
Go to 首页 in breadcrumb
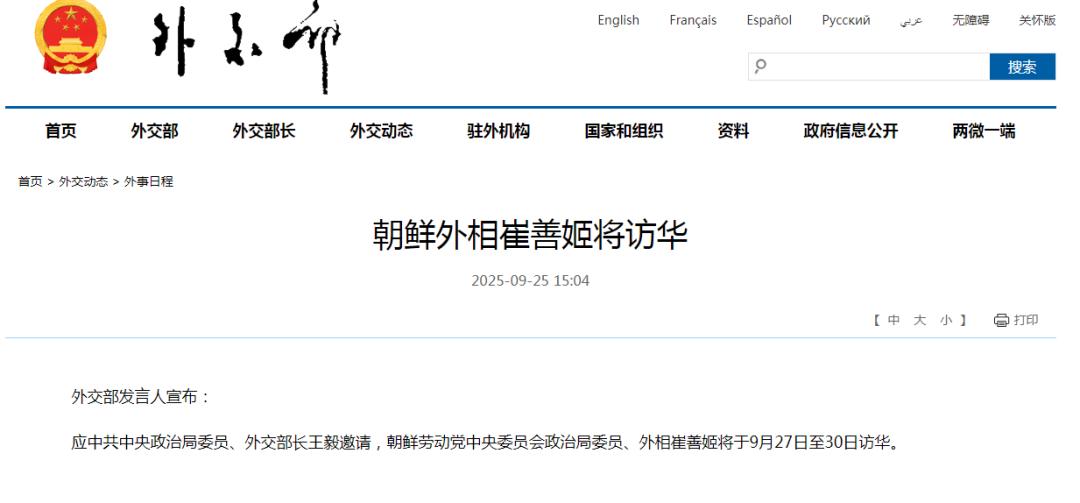[30, 182]
